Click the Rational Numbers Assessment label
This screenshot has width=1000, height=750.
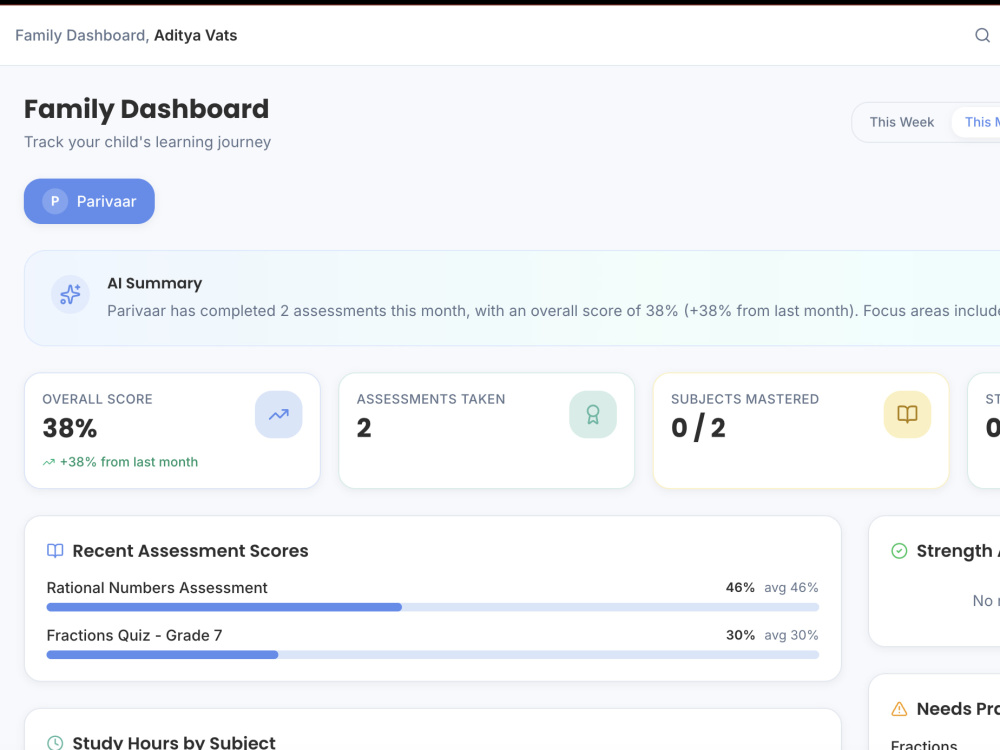(x=157, y=587)
